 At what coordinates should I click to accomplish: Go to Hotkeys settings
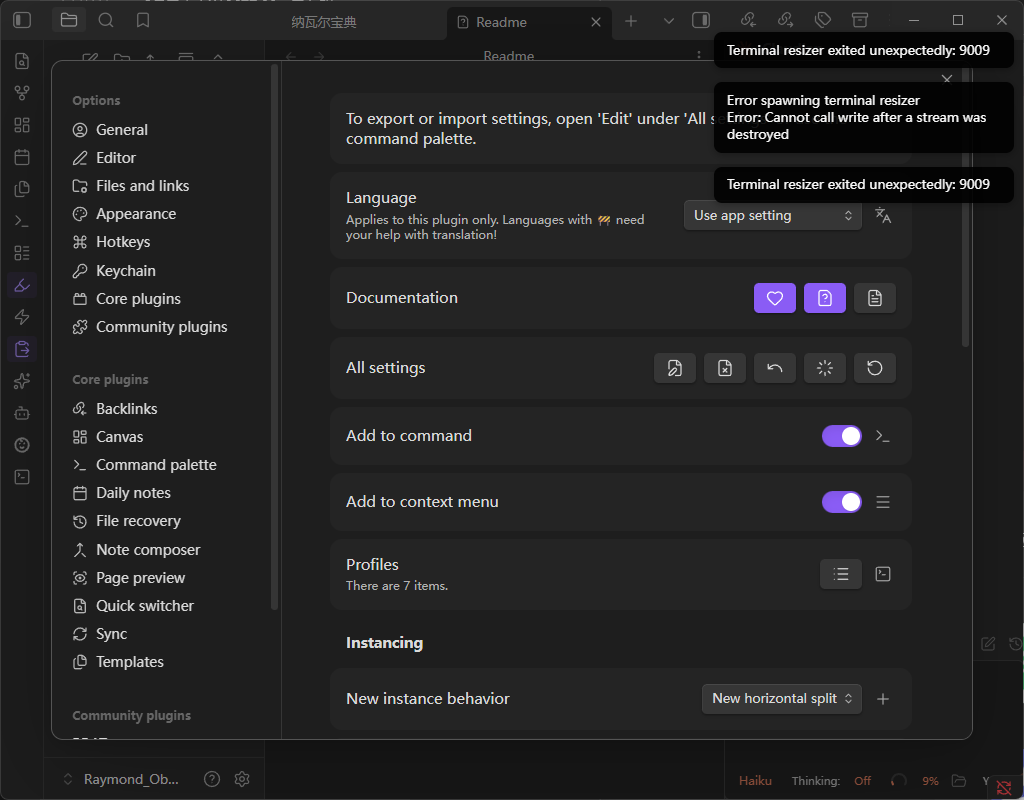123,242
